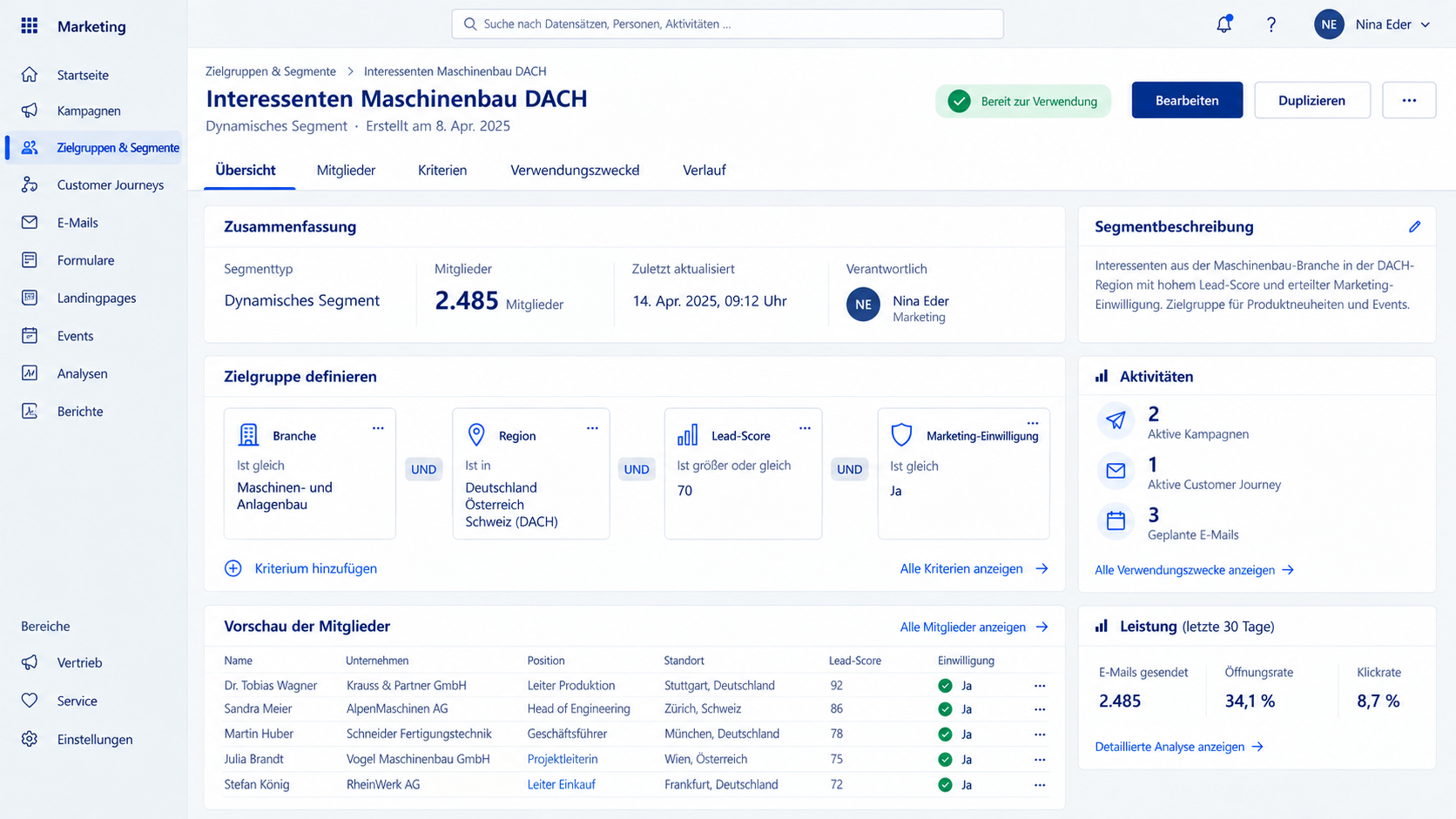Open Region criterion options menu
This screenshot has height=819, width=1456.
tap(592, 428)
